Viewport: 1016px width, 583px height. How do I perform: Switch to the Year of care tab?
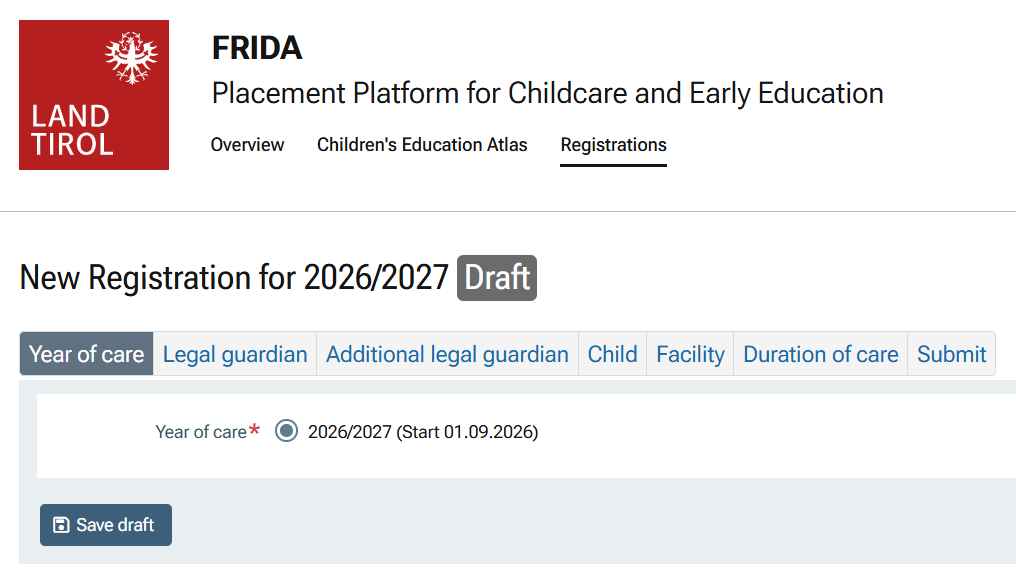[x=86, y=354]
